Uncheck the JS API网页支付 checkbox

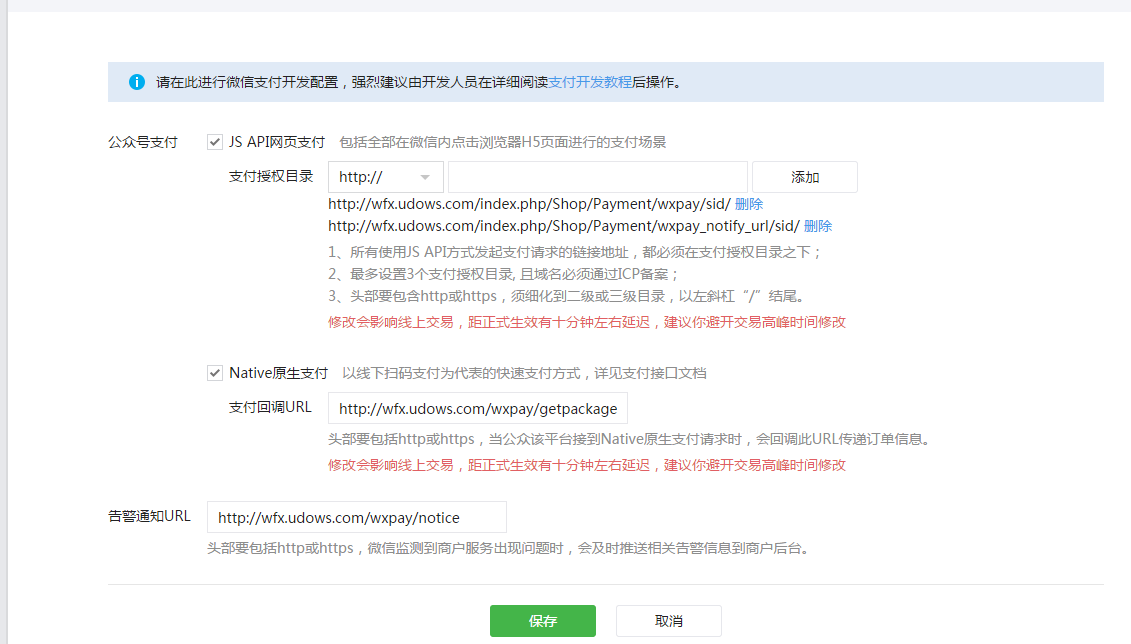point(215,142)
